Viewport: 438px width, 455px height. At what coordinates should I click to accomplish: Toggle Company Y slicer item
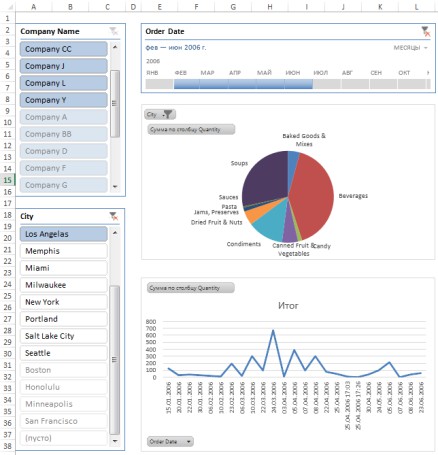coord(64,100)
